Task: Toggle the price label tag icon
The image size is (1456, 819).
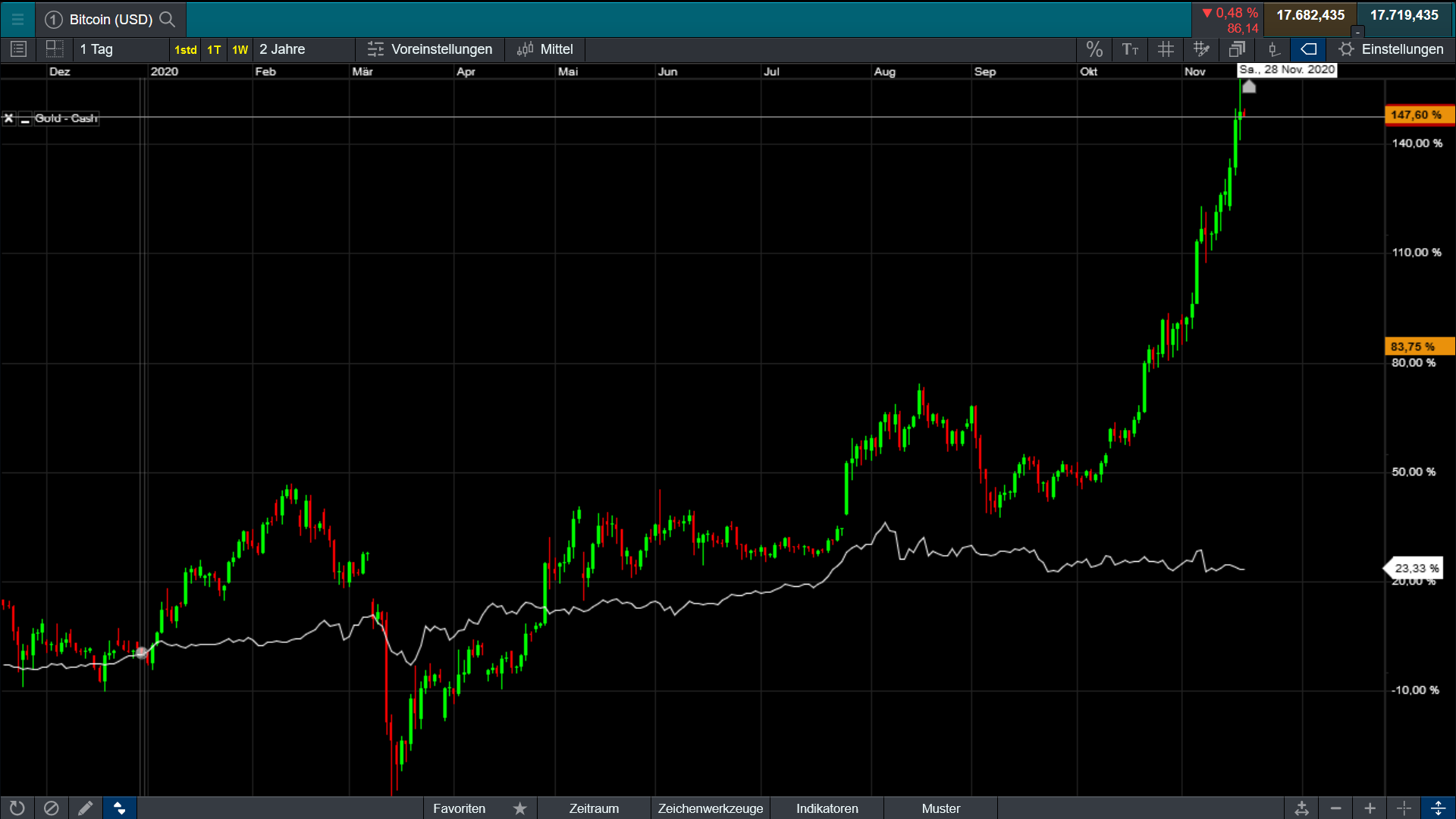Action: (x=1309, y=49)
